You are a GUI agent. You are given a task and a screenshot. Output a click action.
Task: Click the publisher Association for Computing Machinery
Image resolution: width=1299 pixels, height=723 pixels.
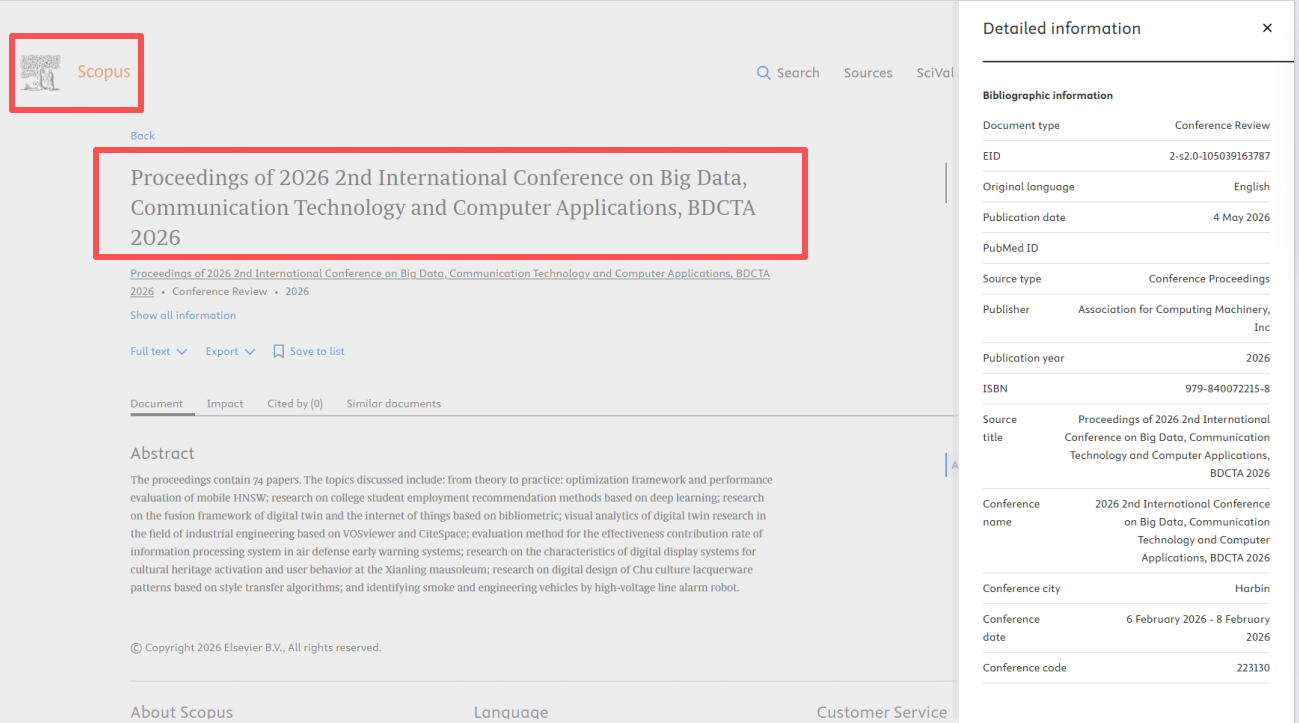[1174, 318]
